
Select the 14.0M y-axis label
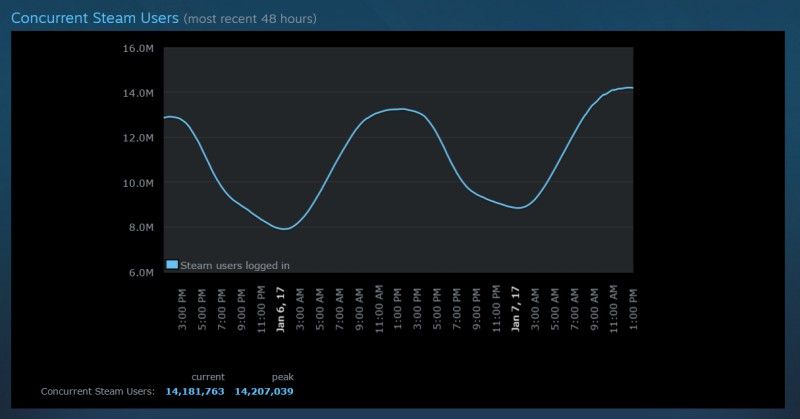[138, 93]
